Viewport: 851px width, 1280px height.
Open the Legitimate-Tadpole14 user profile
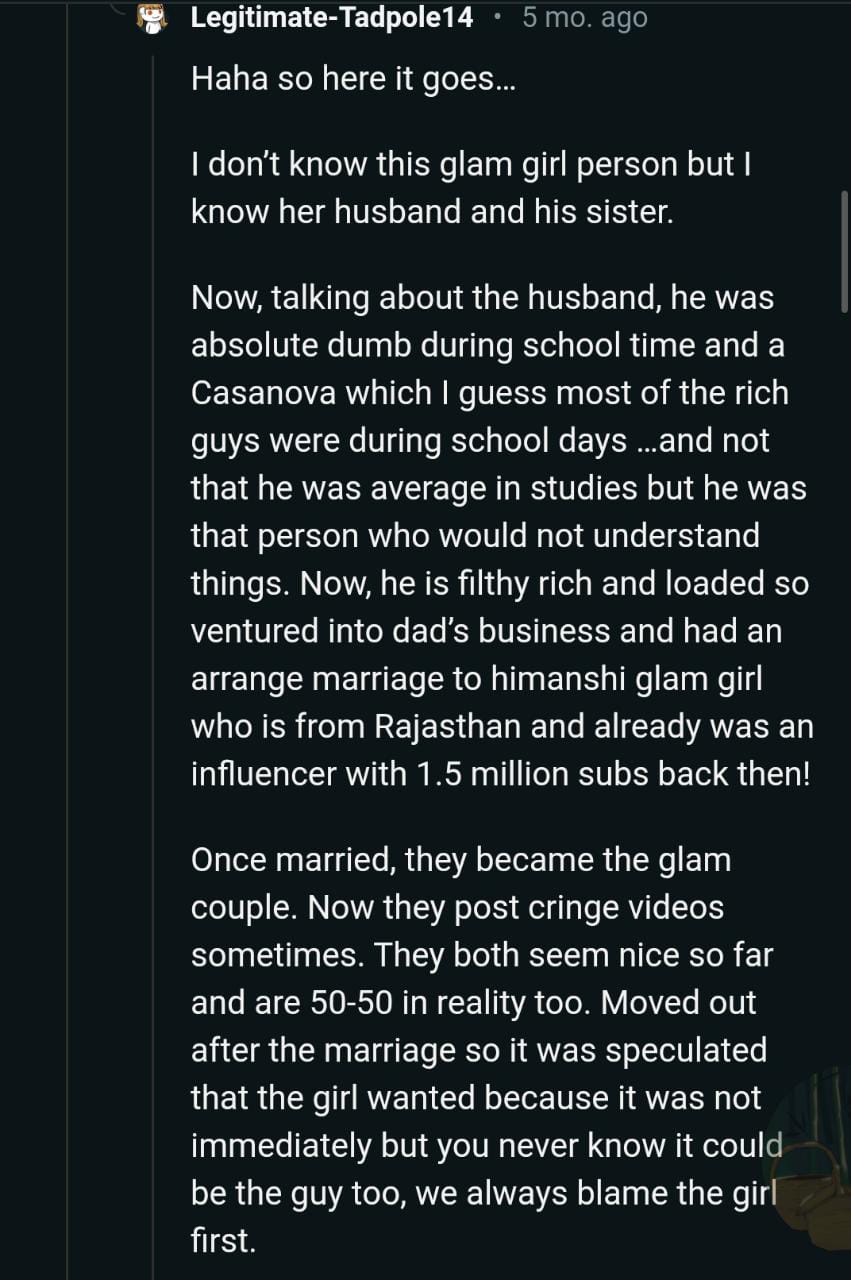[331, 17]
